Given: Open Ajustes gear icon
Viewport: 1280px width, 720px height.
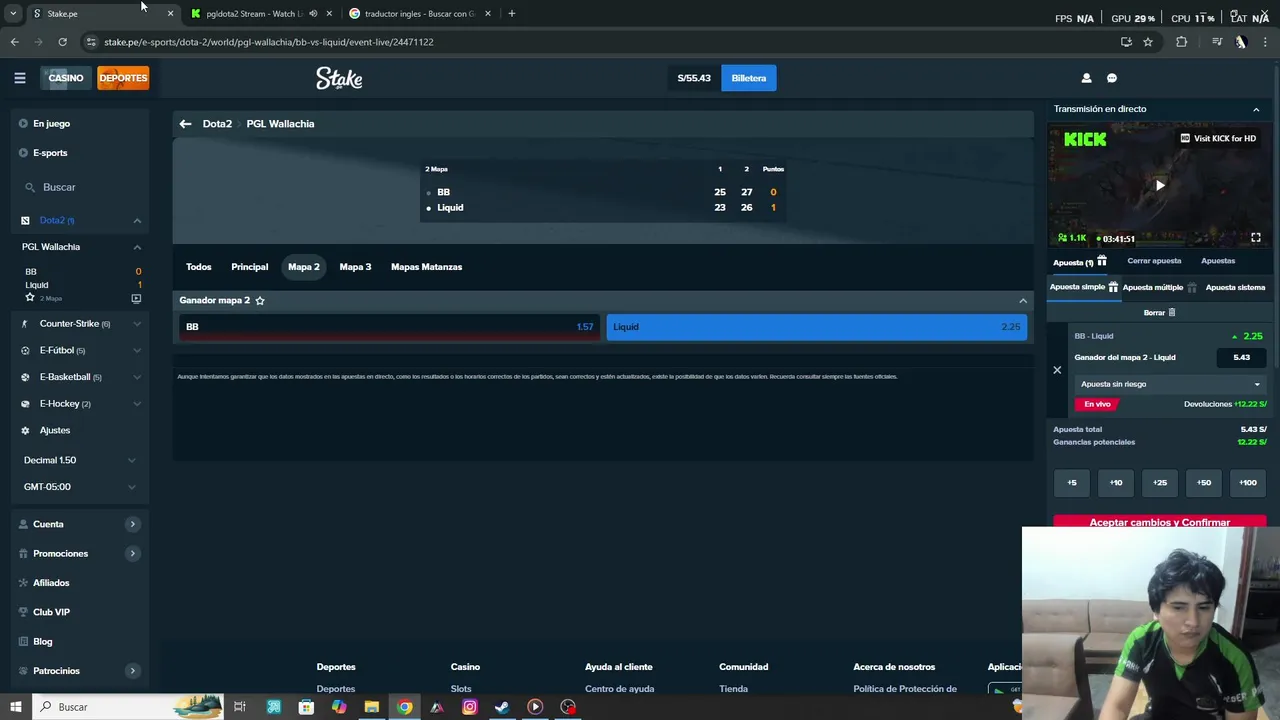Looking at the screenshot, I should coord(25,430).
